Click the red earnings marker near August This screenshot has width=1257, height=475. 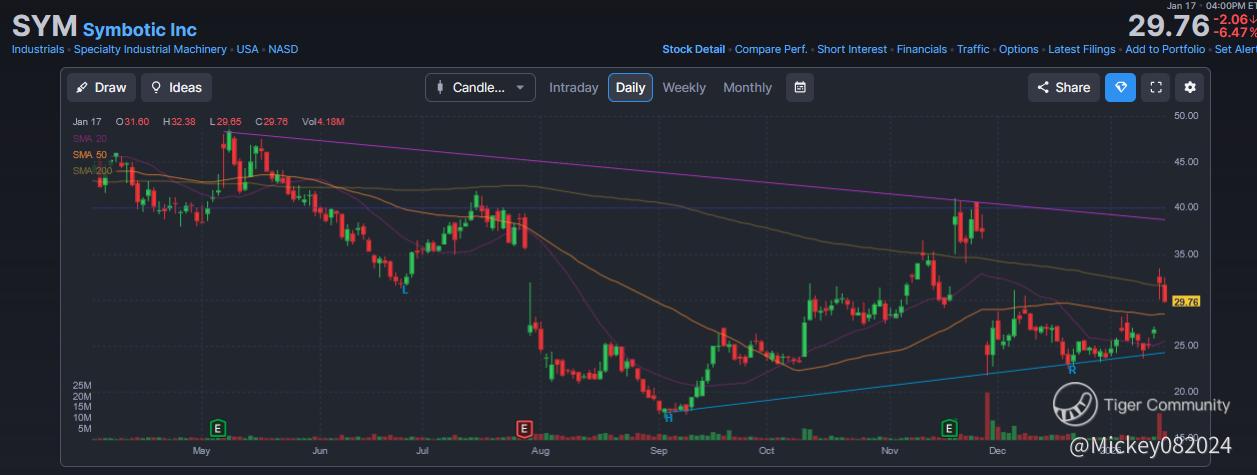523,429
